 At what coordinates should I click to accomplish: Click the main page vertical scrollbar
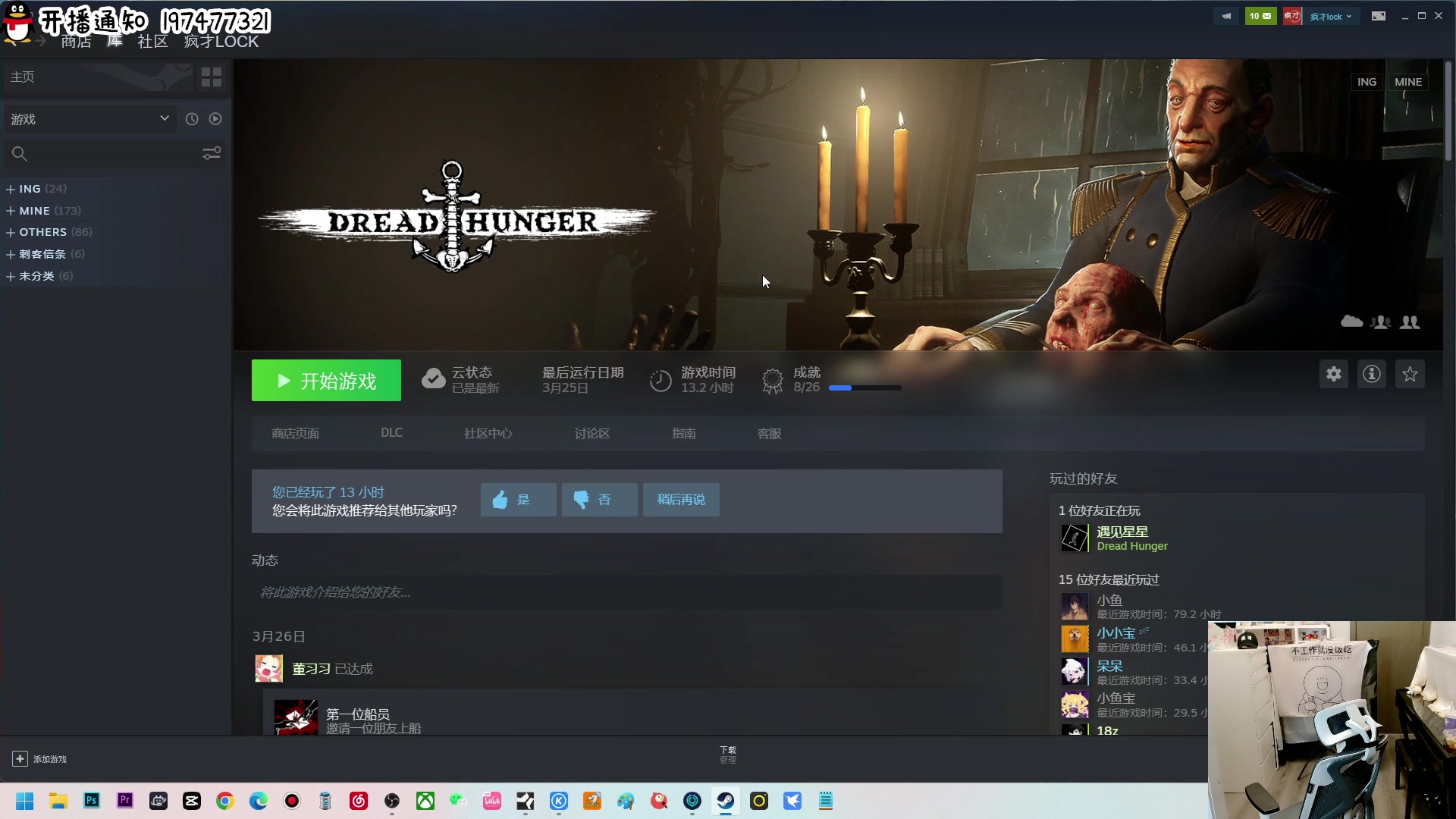[x=1448, y=112]
